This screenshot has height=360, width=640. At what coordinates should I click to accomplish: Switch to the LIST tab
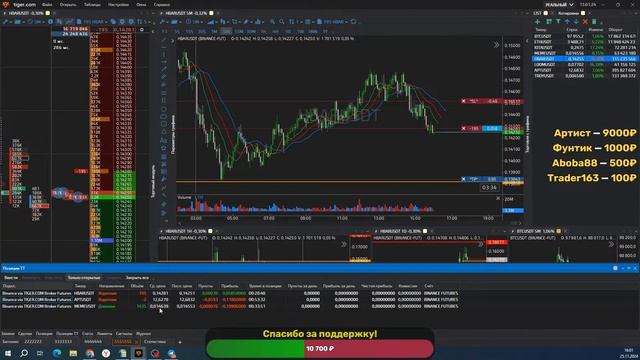[x=538, y=13]
